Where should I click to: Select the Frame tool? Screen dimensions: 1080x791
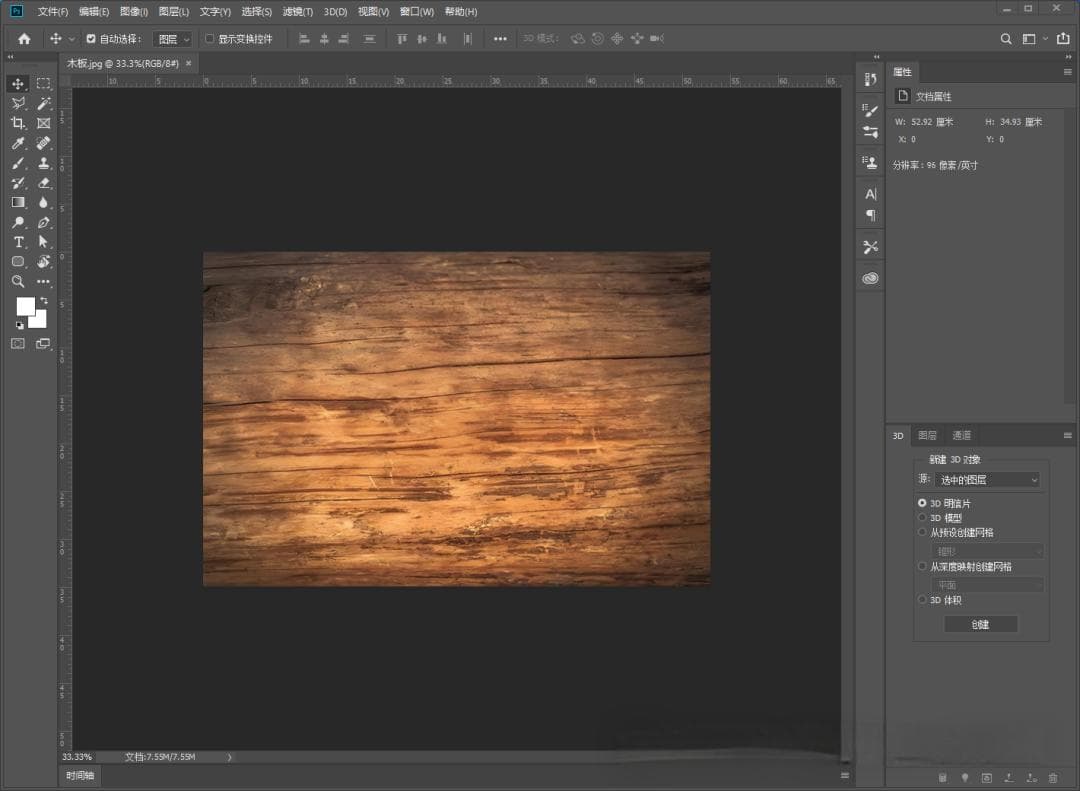click(43, 123)
